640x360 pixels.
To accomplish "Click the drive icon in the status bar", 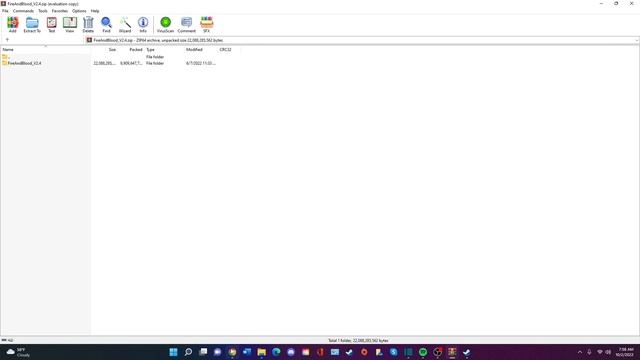I will click(x=4, y=340).
